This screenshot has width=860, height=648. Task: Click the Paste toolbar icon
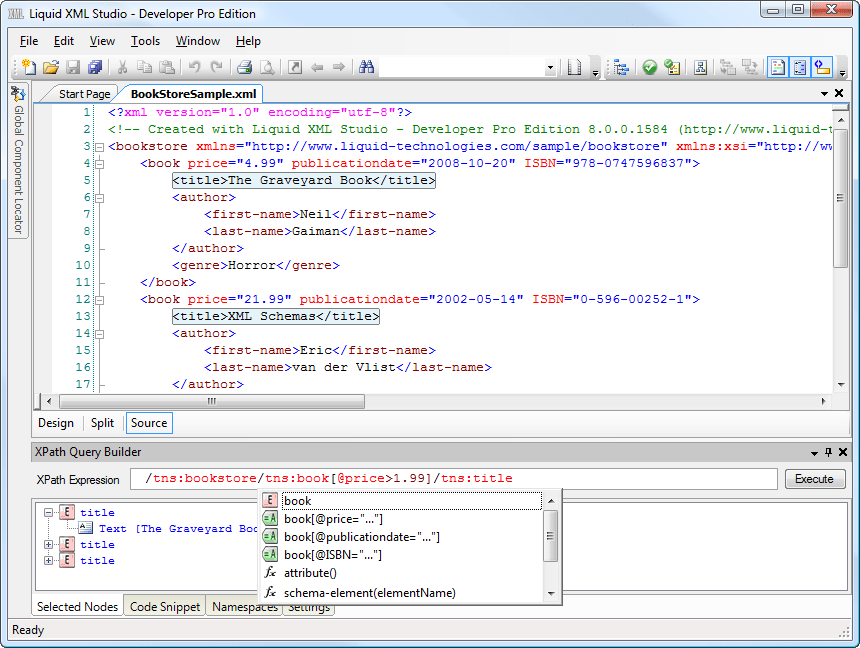(168, 67)
